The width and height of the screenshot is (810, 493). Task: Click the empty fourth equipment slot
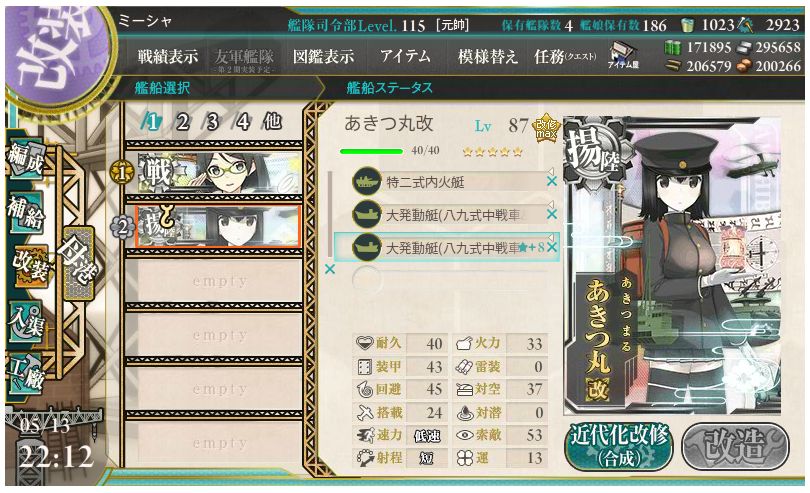point(448,280)
